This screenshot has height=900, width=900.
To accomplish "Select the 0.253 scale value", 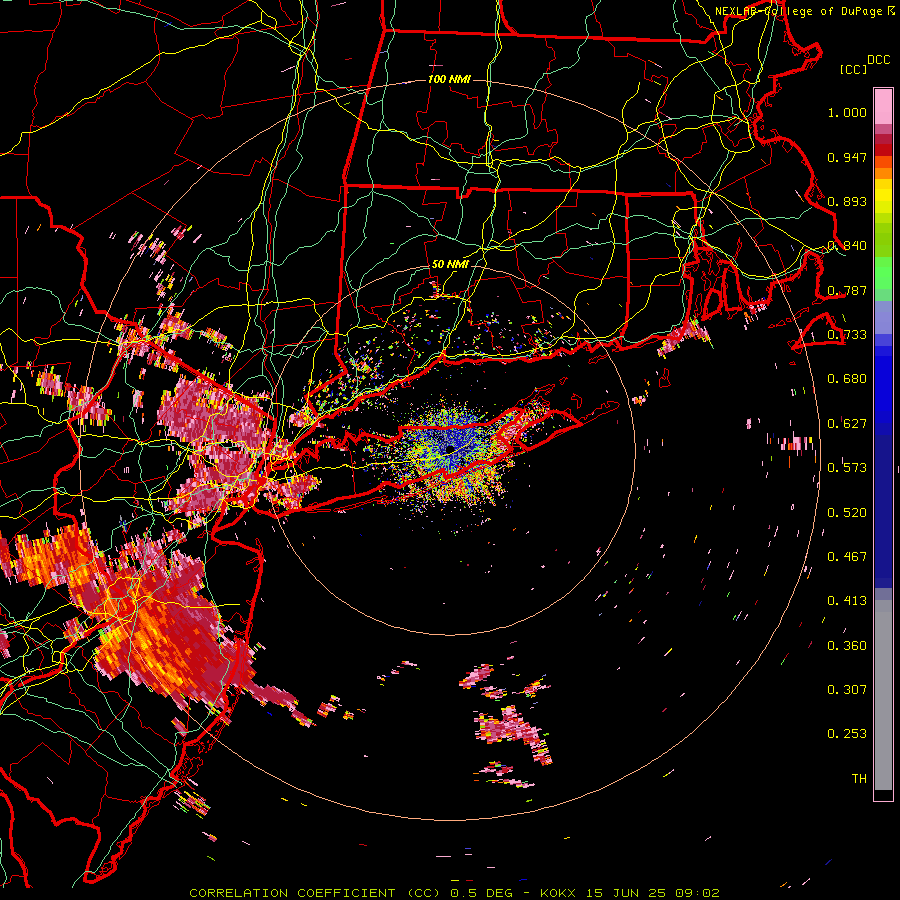I will point(847,734).
